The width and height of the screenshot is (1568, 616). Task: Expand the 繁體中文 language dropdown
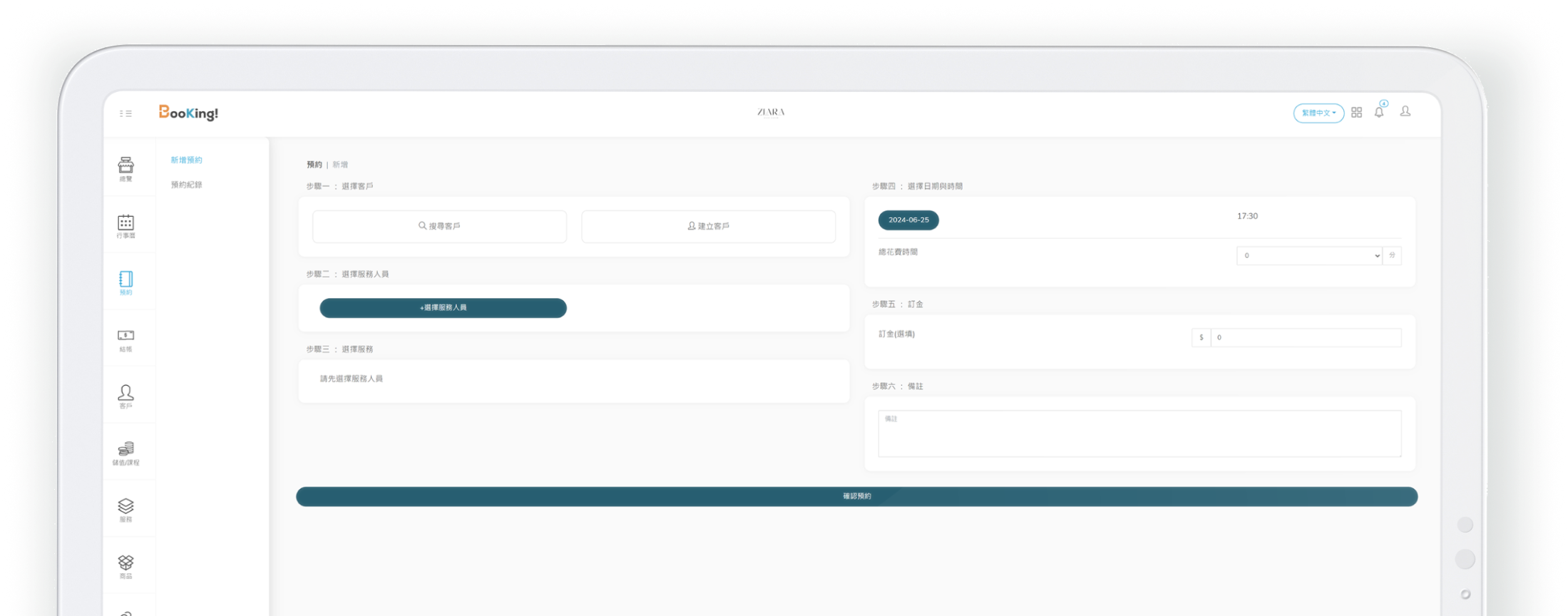(1318, 113)
